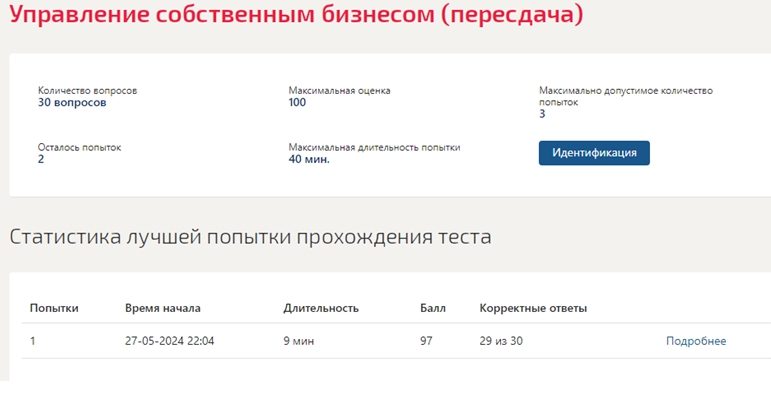The image size is (771, 401).
Task: Click the attempt number 1 cell
Action: [x=32, y=341]
